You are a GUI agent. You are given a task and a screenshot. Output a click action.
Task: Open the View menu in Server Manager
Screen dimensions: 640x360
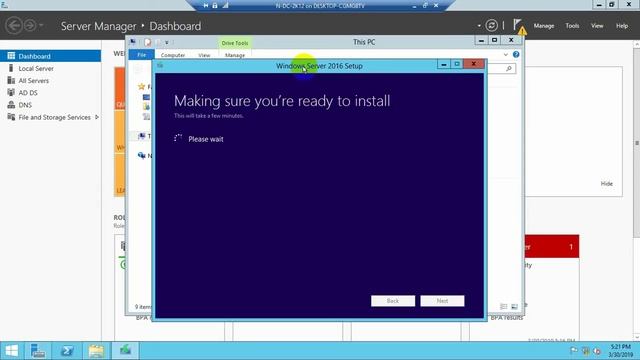tap(597, 26)
